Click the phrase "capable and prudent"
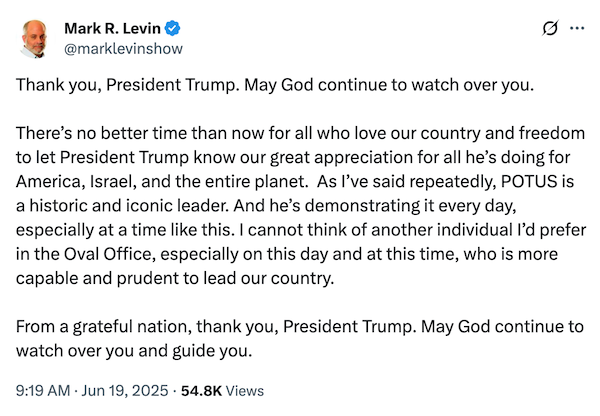Screen dimensions: 600x416 (x=98, y=278)
